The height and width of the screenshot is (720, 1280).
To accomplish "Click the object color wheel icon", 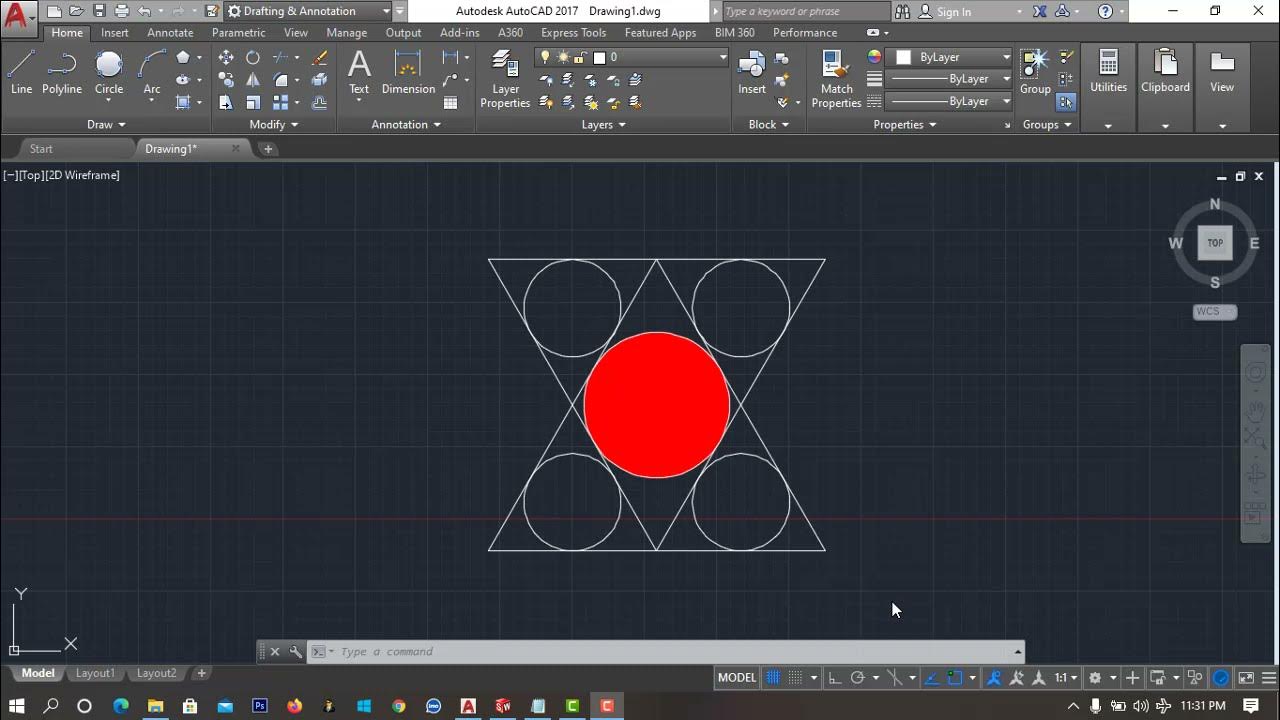I will (x=874, y=57).
